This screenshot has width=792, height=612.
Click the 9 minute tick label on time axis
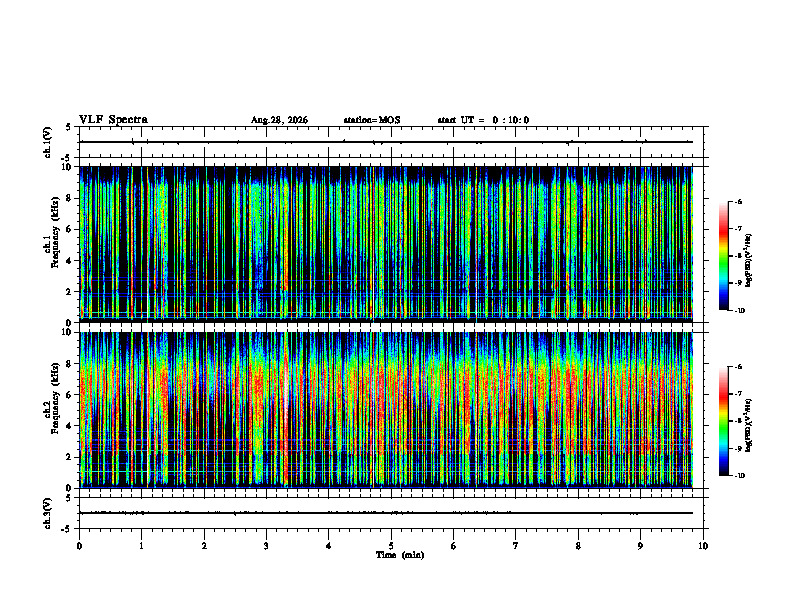(640, 546)
